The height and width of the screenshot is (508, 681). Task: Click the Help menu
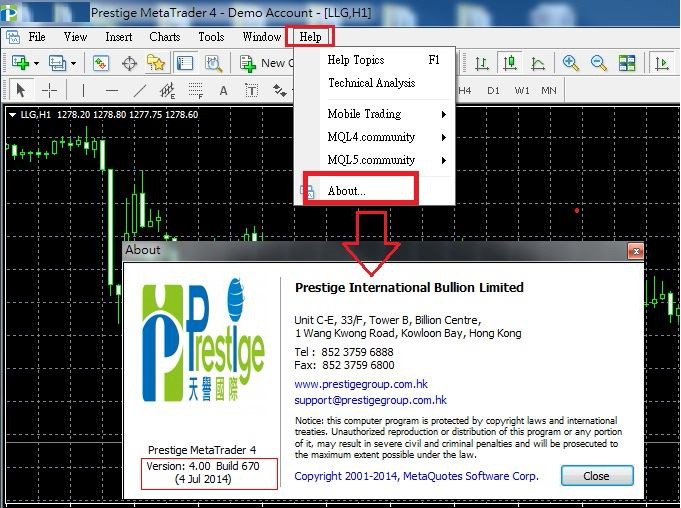[310, 37]
